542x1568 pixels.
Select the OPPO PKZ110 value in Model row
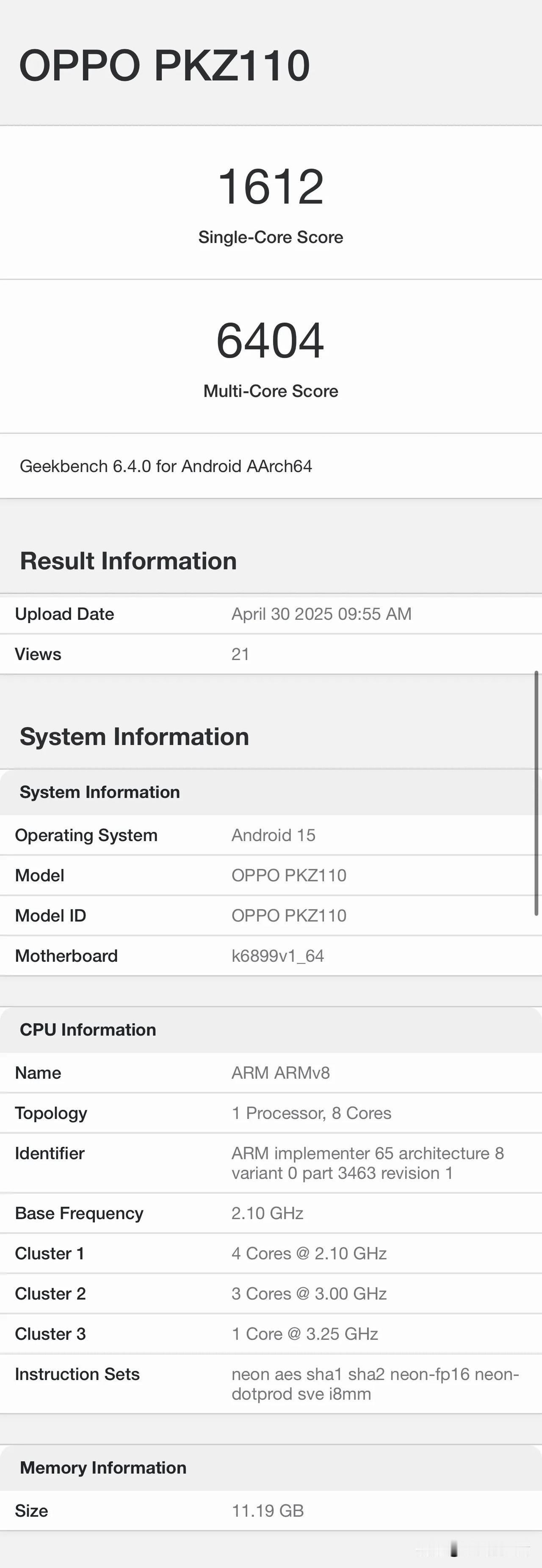tap(289, 875)
